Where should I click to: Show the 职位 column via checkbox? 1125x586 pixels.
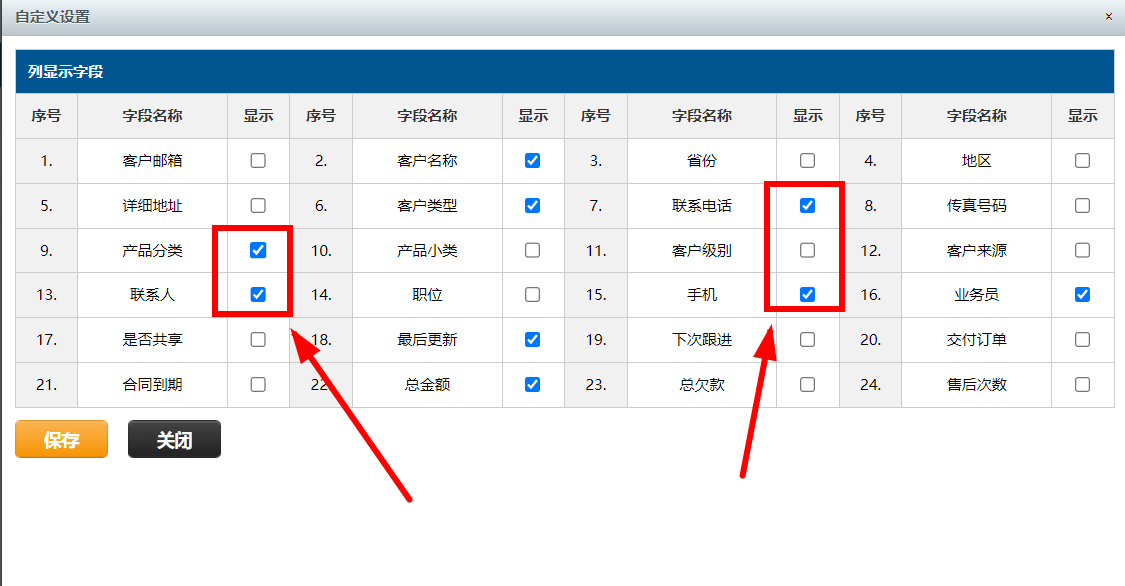(x=532, y=295)
